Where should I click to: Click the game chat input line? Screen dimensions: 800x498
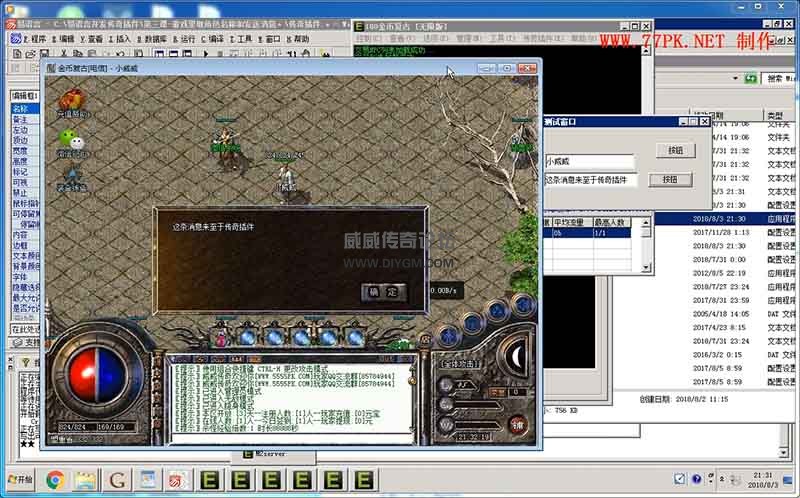point(291,438)
